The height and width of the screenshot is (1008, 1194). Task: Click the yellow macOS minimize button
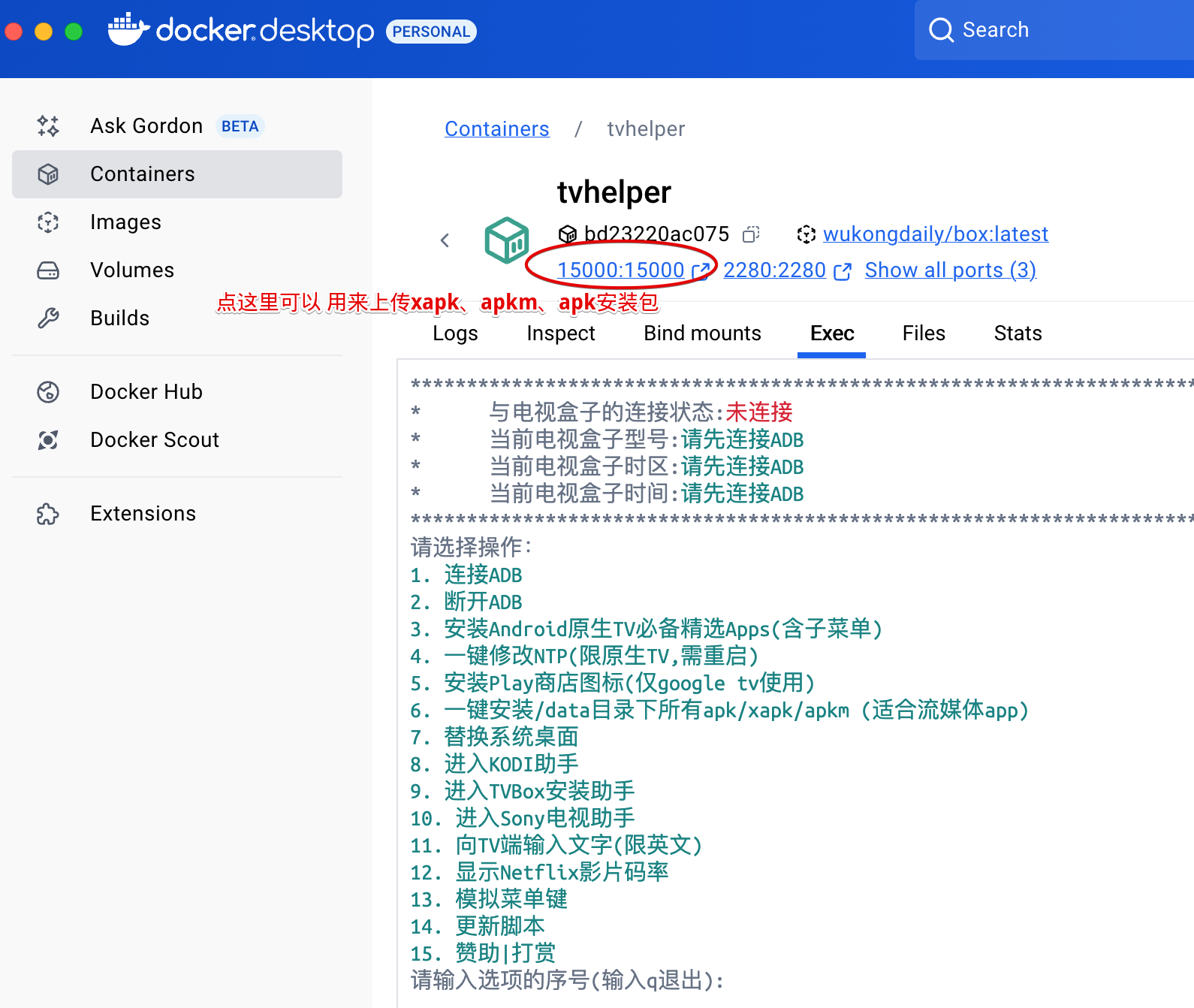44,32
